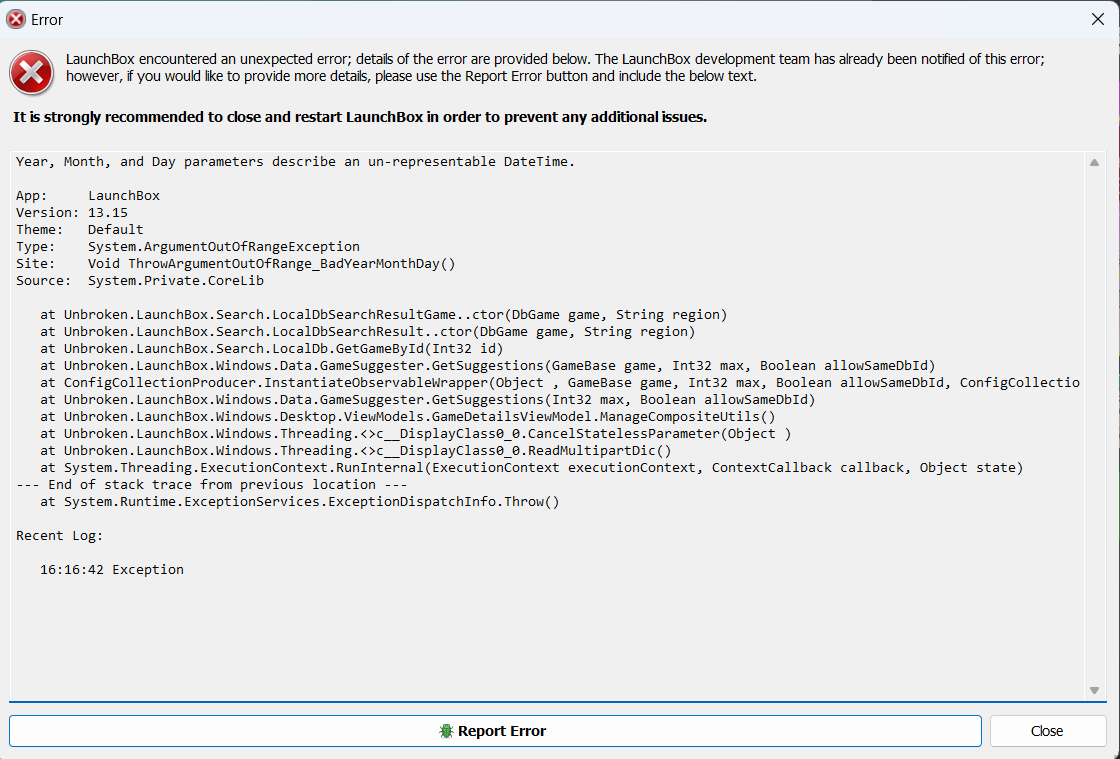Click the un-representable DateTime message line
This screenshot has width=1120, height=759.
[296, 161]
